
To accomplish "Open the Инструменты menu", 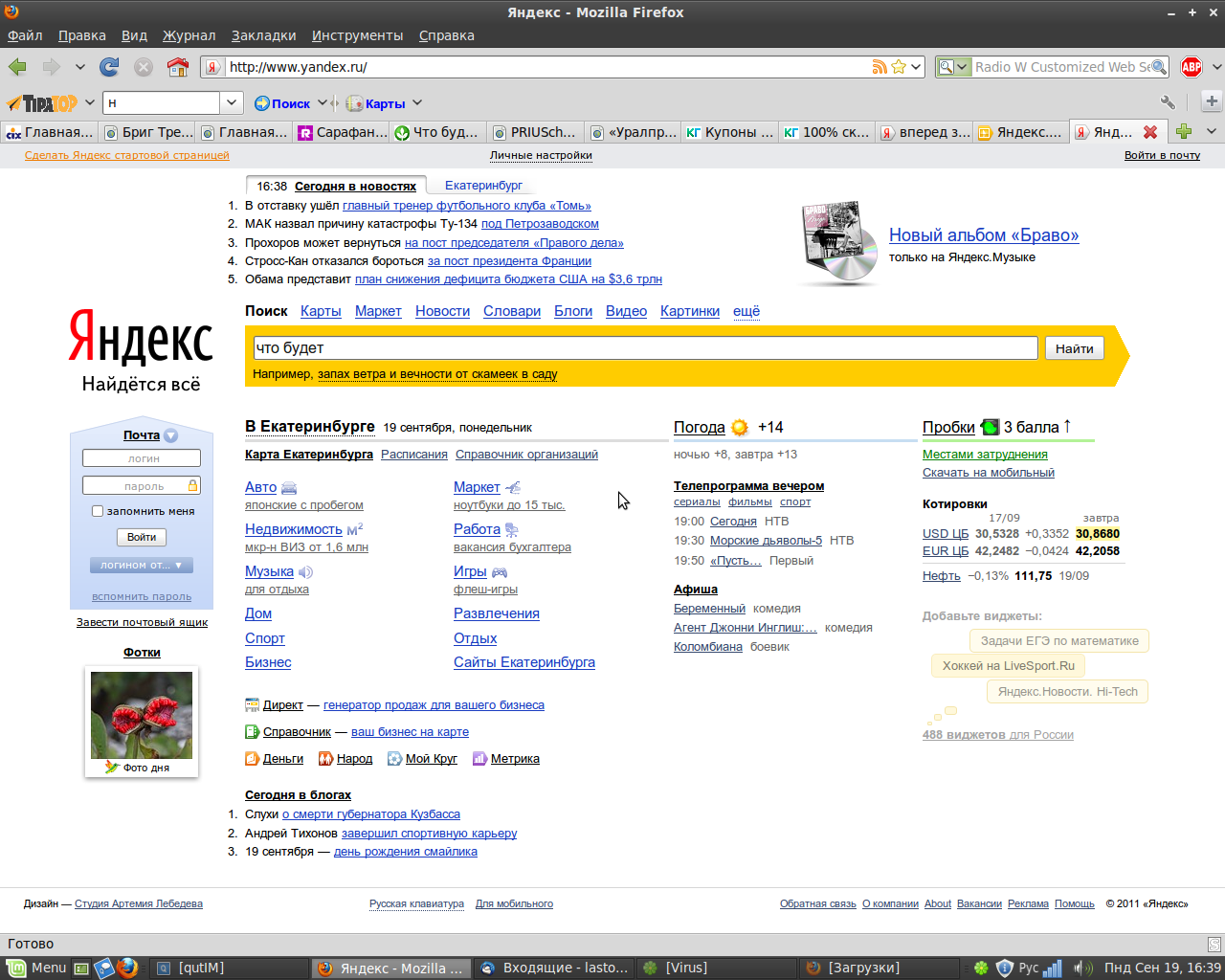I will tap(357, 35).
